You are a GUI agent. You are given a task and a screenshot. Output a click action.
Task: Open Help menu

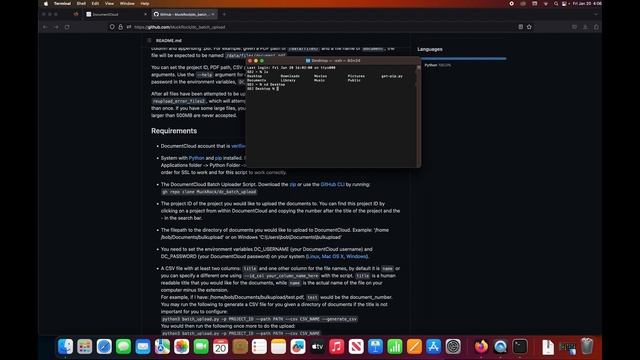tap(144, 3)
